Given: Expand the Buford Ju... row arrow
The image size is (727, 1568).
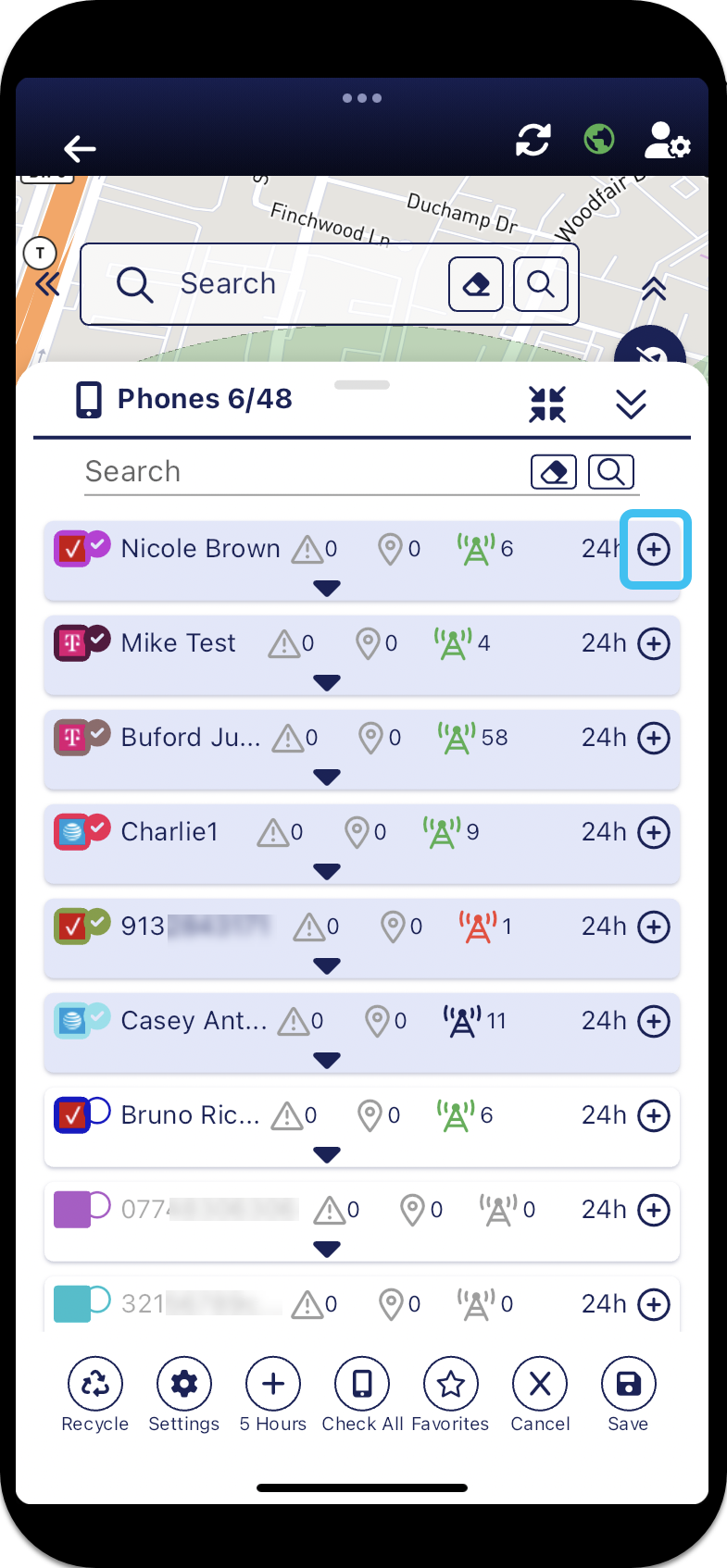Looking at the screenshot, I should [326, 778].
